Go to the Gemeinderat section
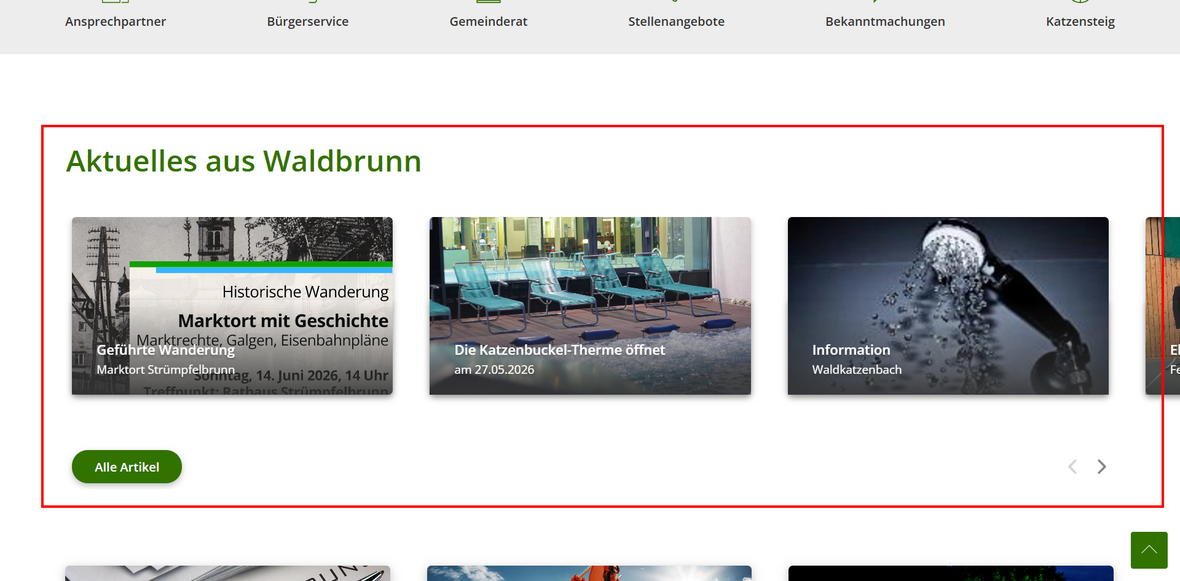Viewport: 1180px width, 581px height. click(488, 21)
